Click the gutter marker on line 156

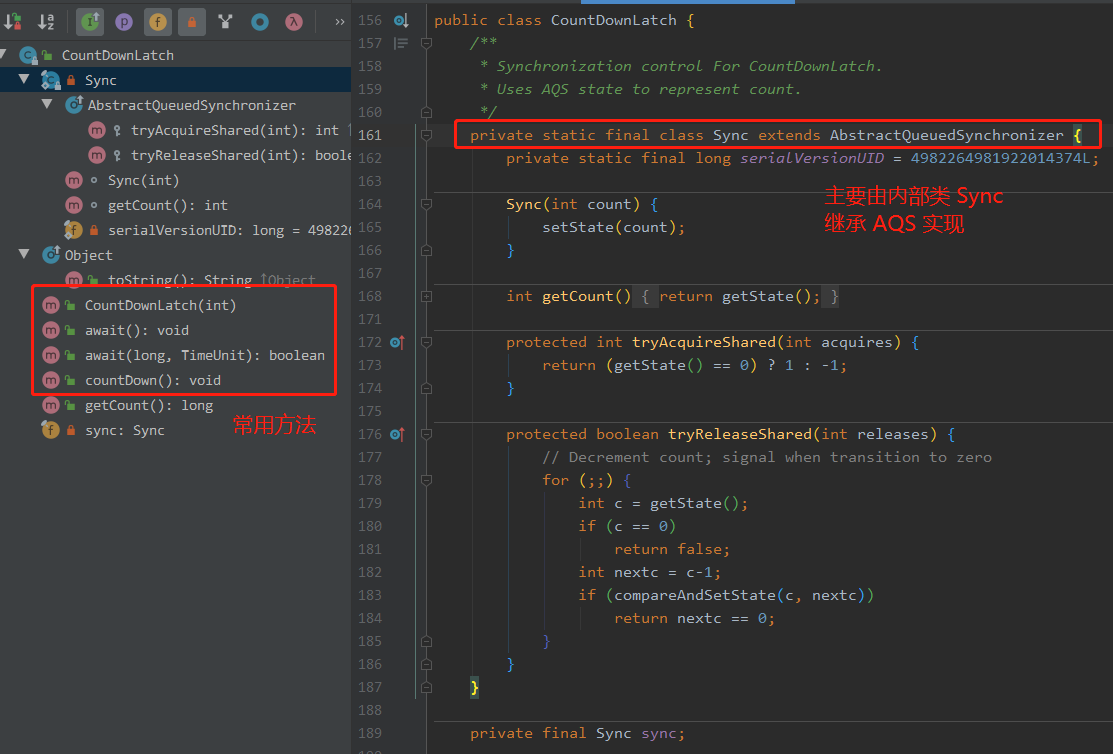(x=400, y=20)
